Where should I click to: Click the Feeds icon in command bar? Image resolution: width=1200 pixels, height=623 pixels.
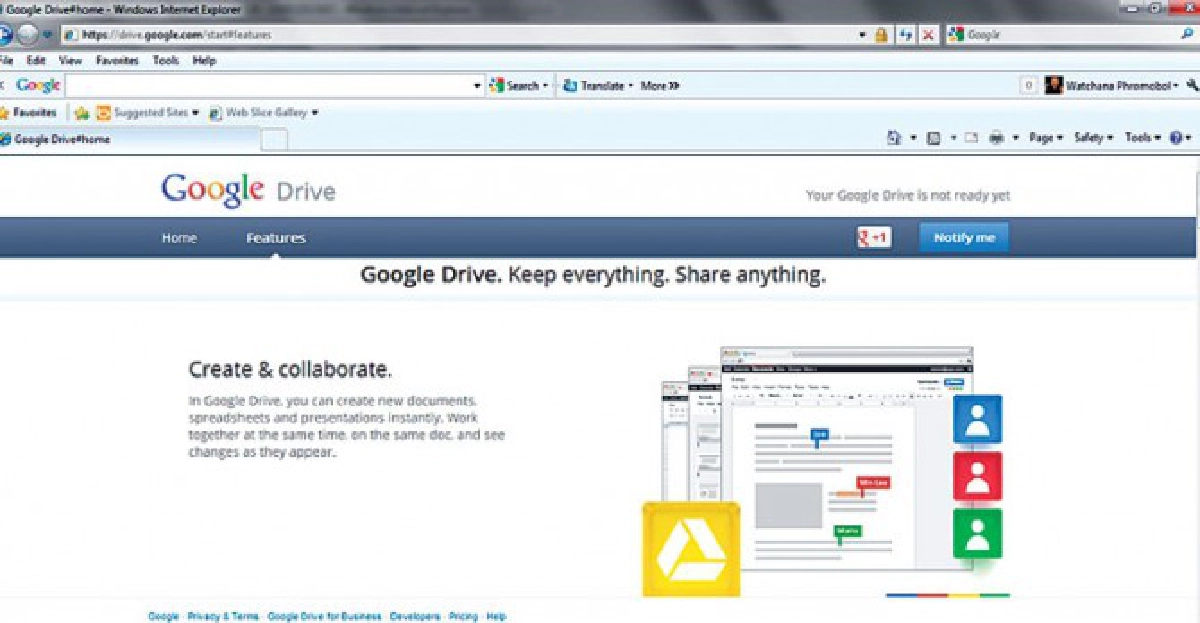coord(933,138)
